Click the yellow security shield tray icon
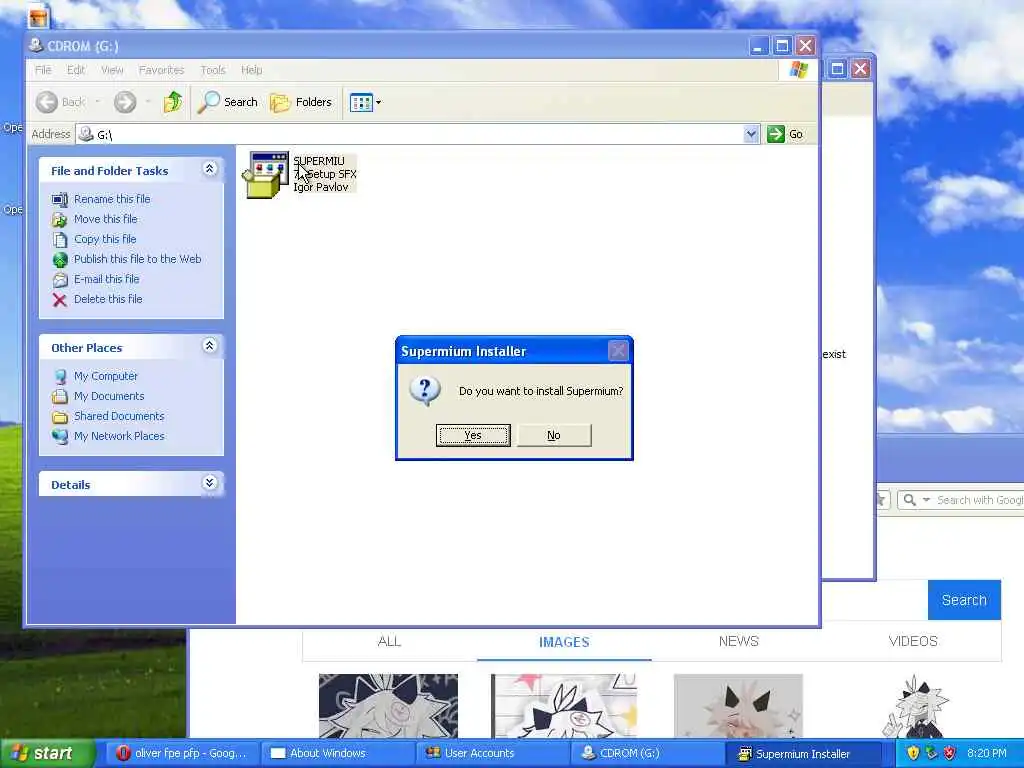 [x=912, y=753]
